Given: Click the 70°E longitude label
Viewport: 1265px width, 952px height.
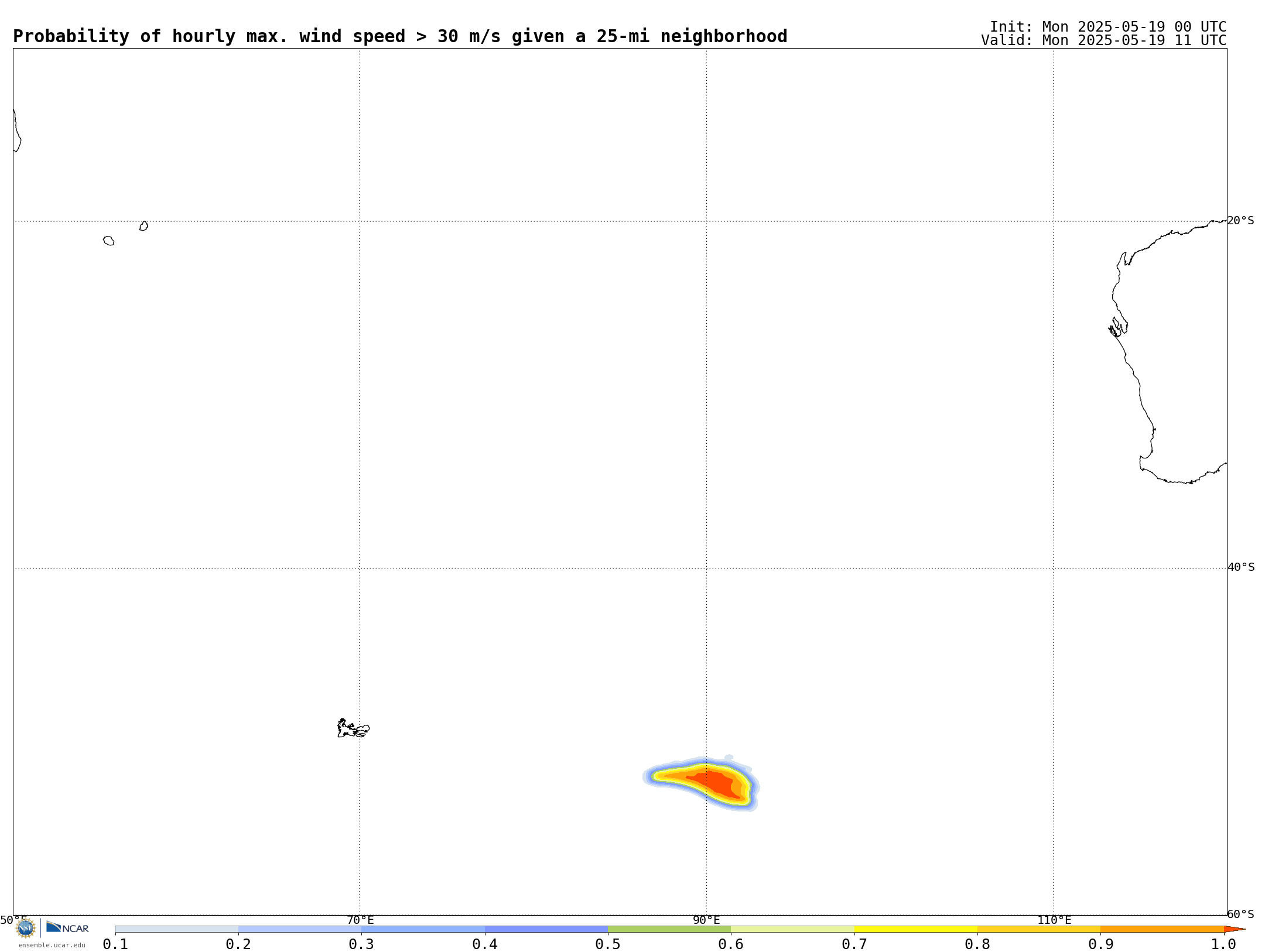Looking at the screenshot, I should pos(360,920).
